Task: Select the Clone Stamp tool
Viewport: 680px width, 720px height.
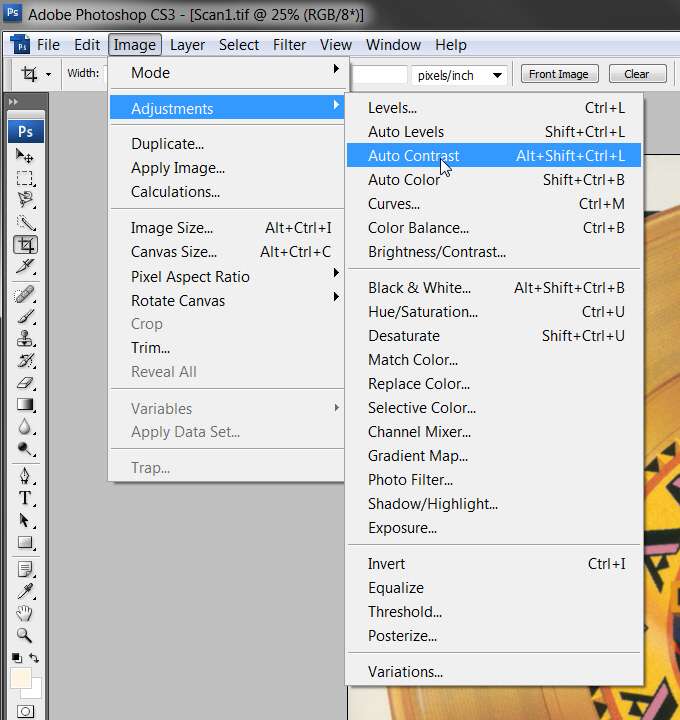Action: [25, 339]
